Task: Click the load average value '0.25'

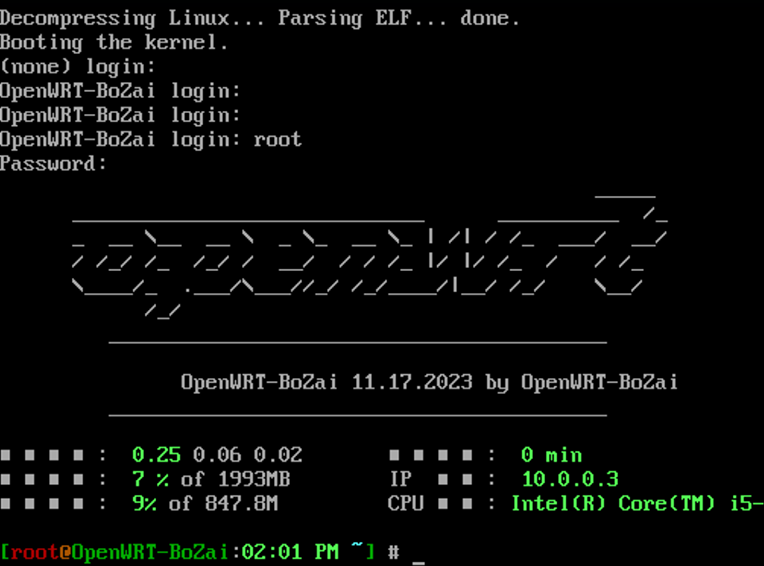Action: (156, 455)
